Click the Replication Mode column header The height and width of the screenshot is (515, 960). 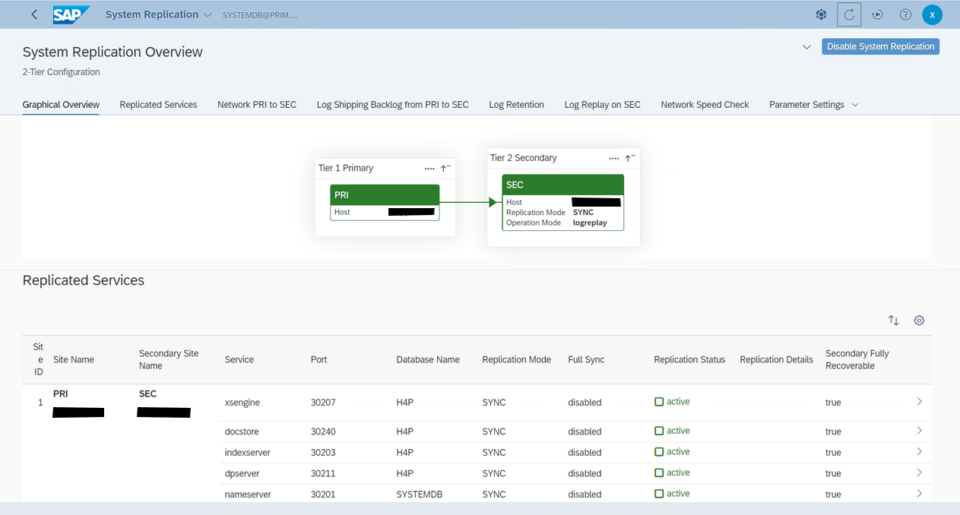[x=516, y=359]
